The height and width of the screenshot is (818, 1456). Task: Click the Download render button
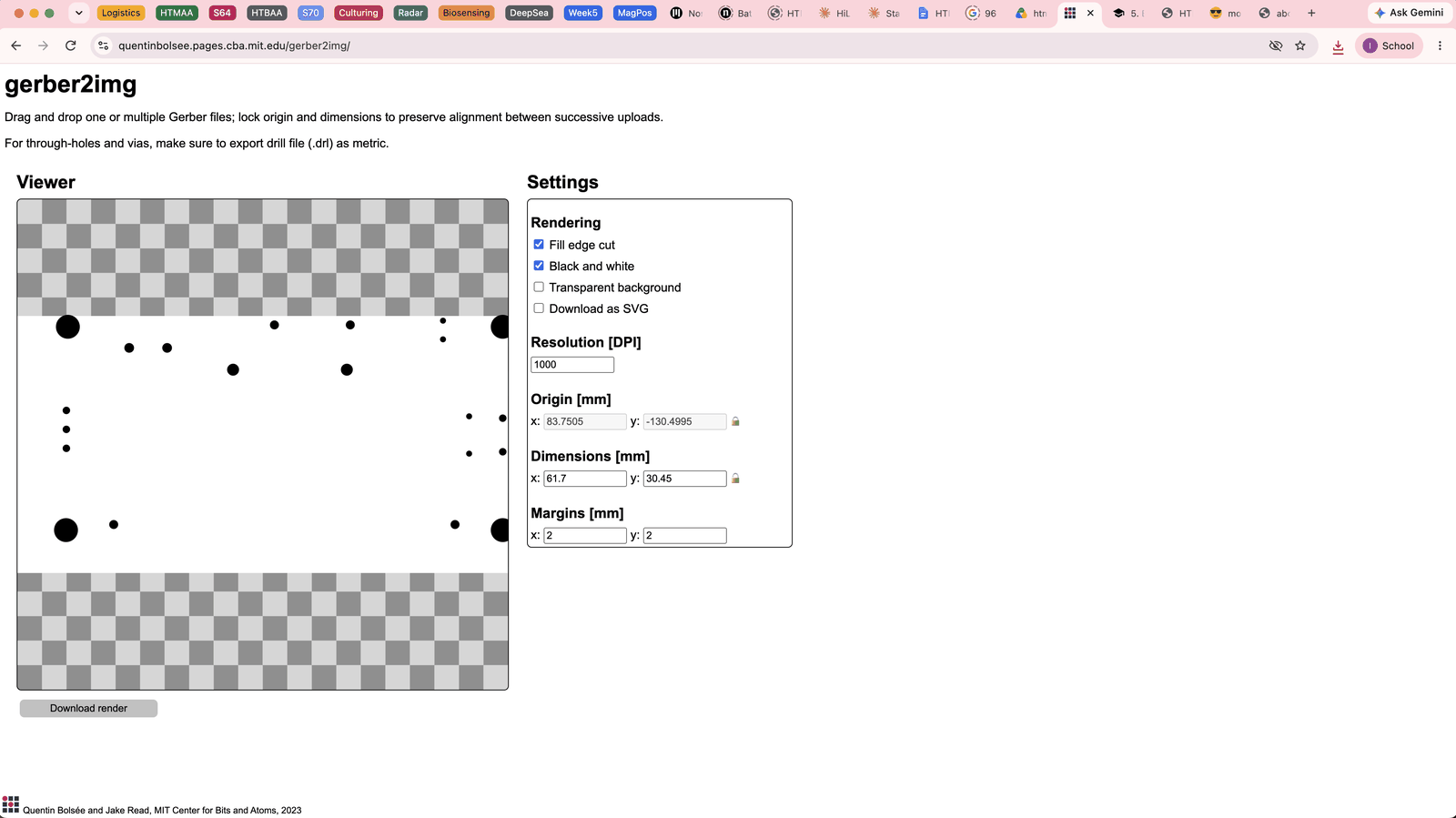pos(88,708)
